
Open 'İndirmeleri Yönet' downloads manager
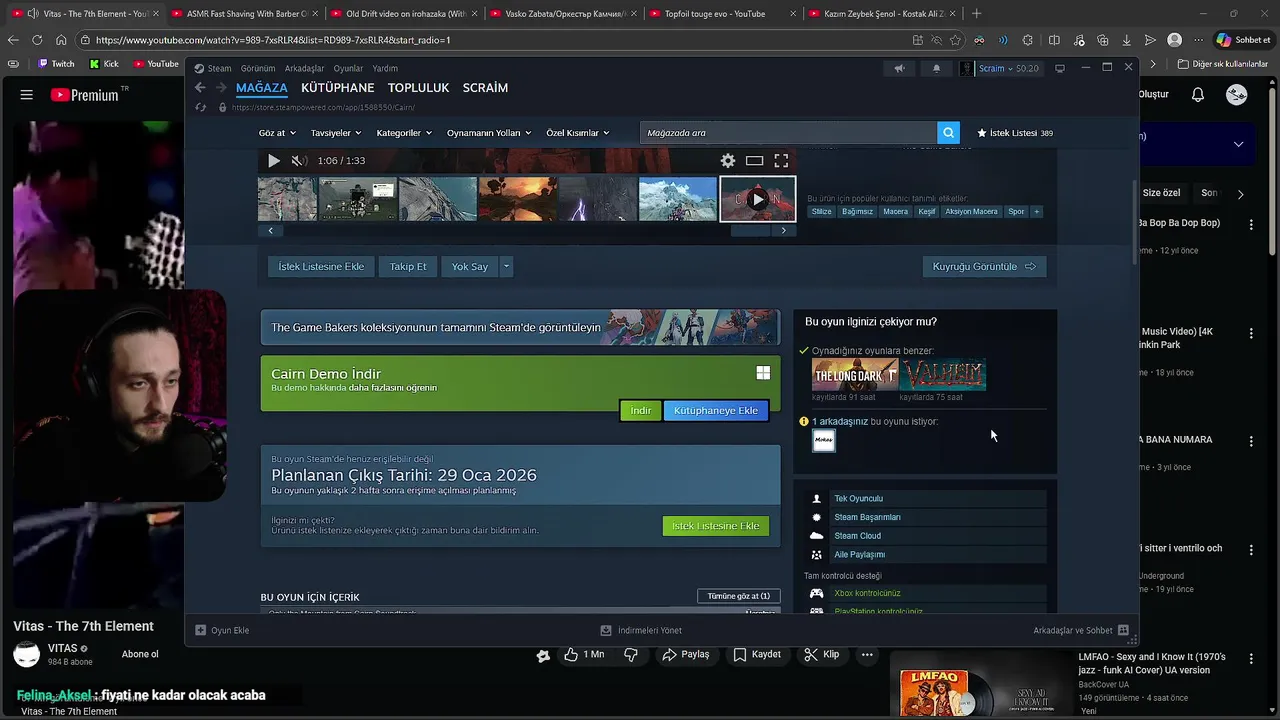pyautogui.click(x=641, y=631)
